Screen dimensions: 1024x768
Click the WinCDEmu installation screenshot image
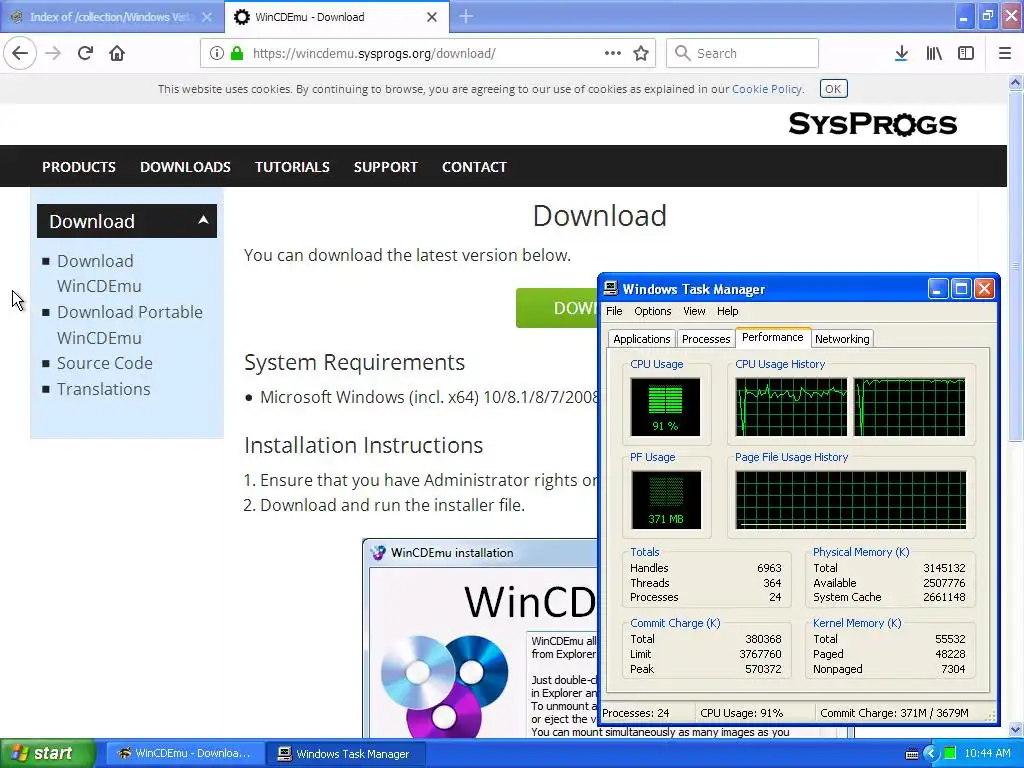pos(480,639)
